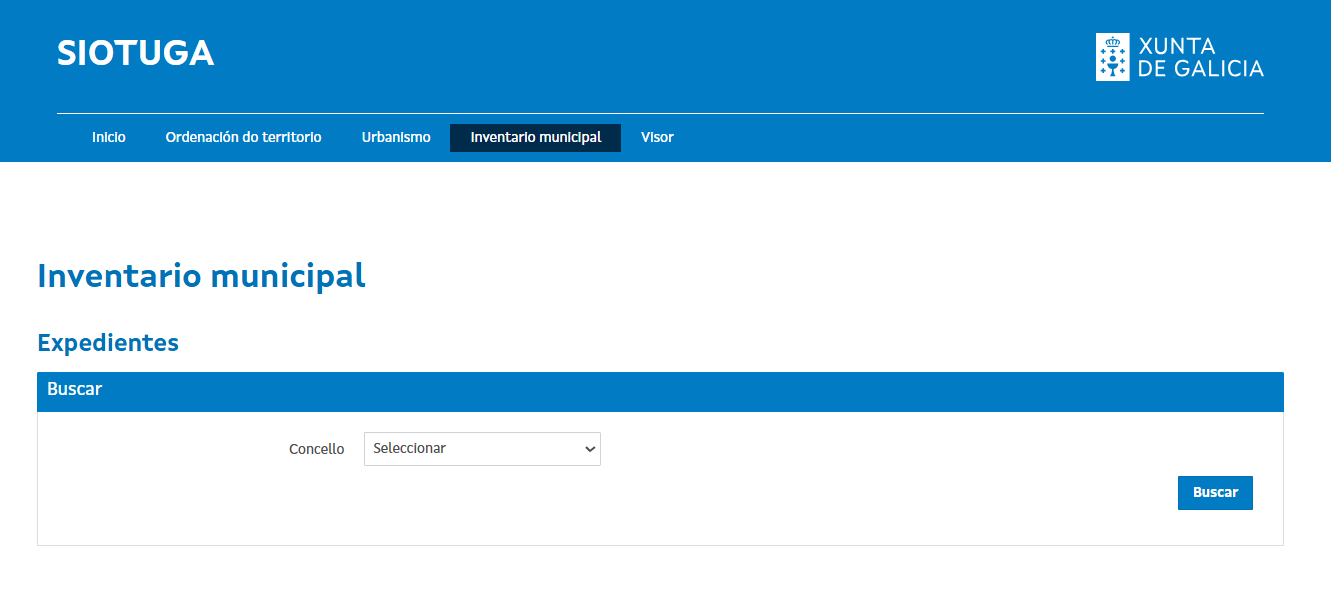Open the Ordenación do territorio menu
Viewport: 1331px width, 598px height.
coord(244,137)
